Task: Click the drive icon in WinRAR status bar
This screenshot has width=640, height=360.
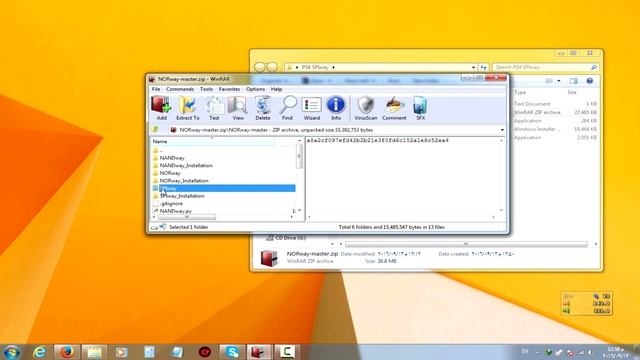Action: [154, 227]
